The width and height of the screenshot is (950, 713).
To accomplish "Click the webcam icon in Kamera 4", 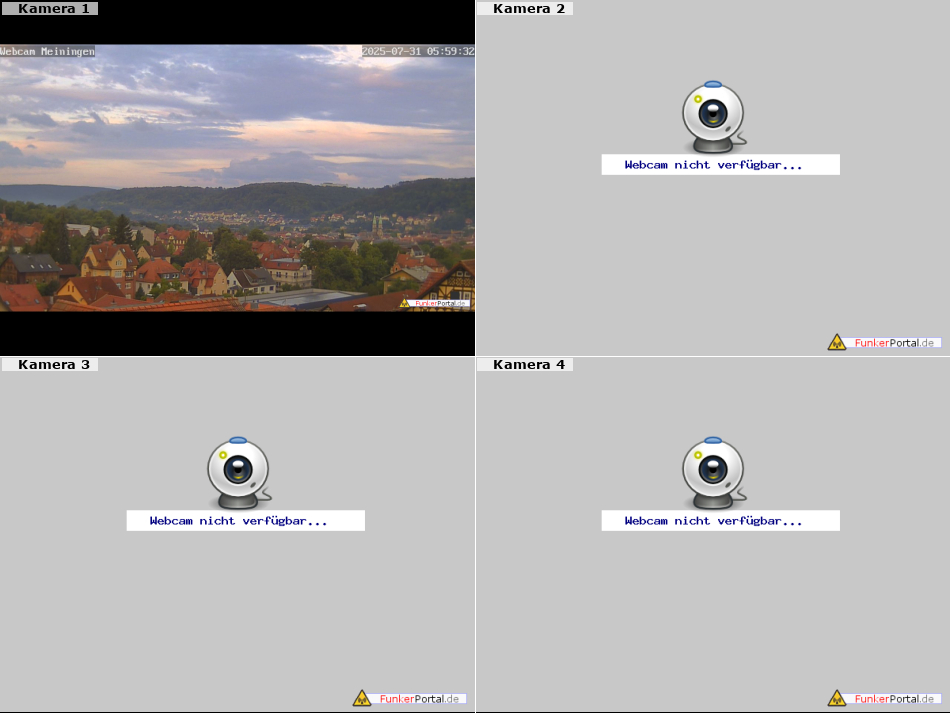I will point(714,473).
